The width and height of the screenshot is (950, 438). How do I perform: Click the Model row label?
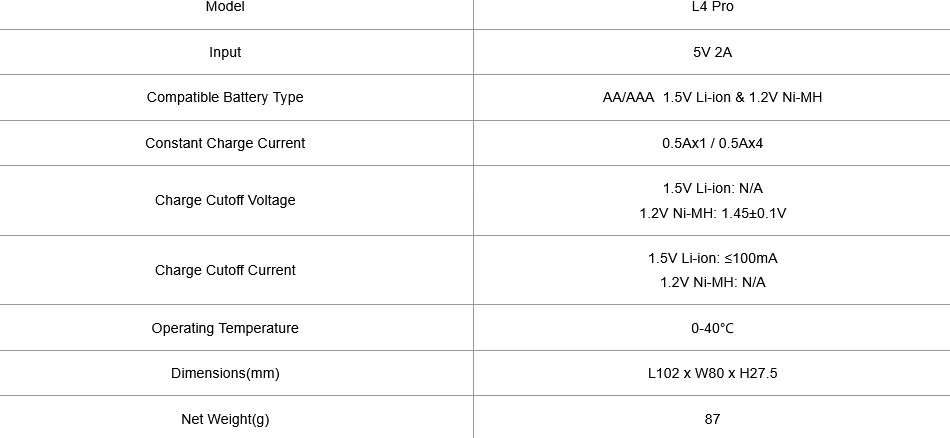225,7
